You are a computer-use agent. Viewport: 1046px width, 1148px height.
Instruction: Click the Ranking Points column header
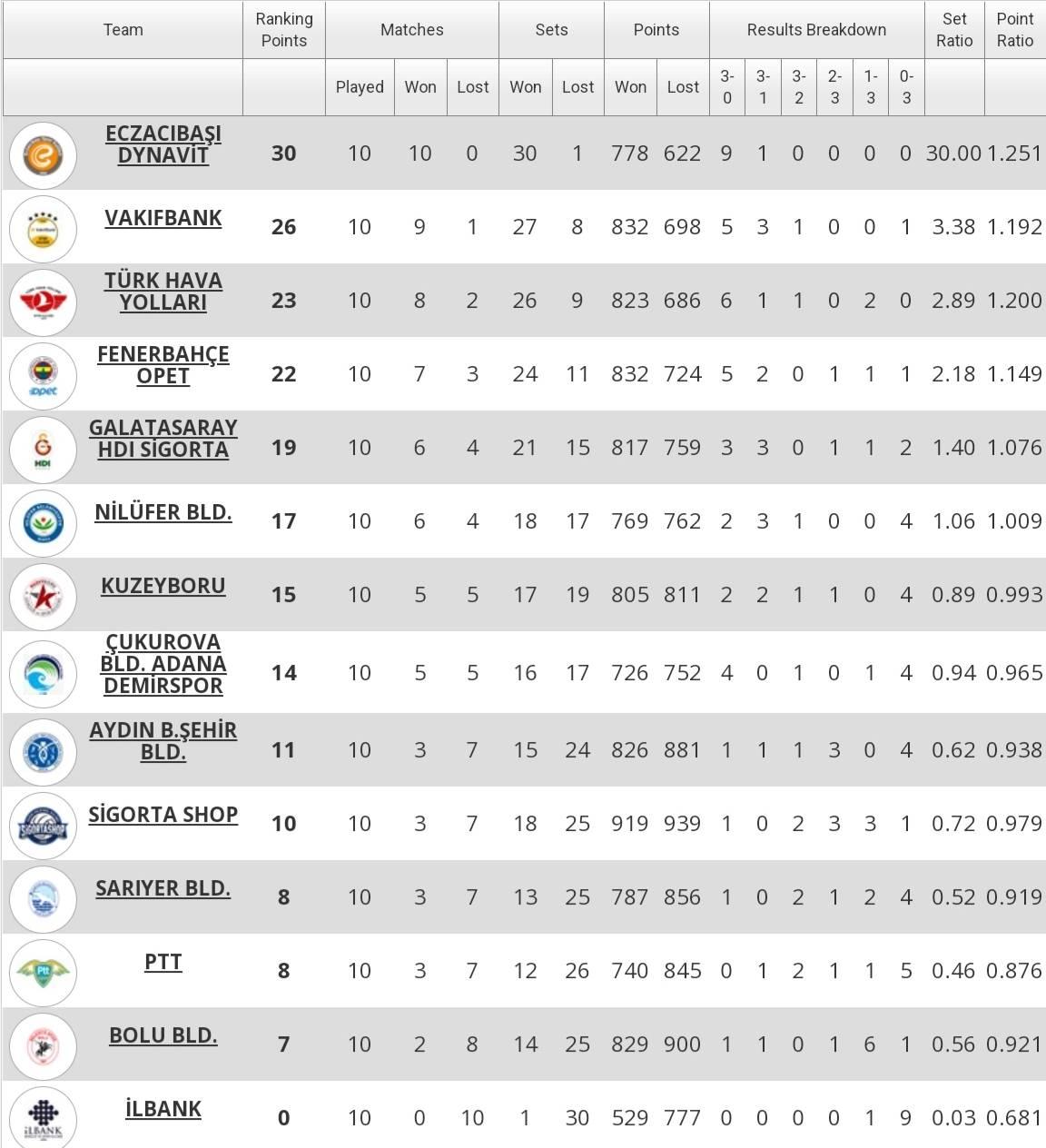click(284, 30)
